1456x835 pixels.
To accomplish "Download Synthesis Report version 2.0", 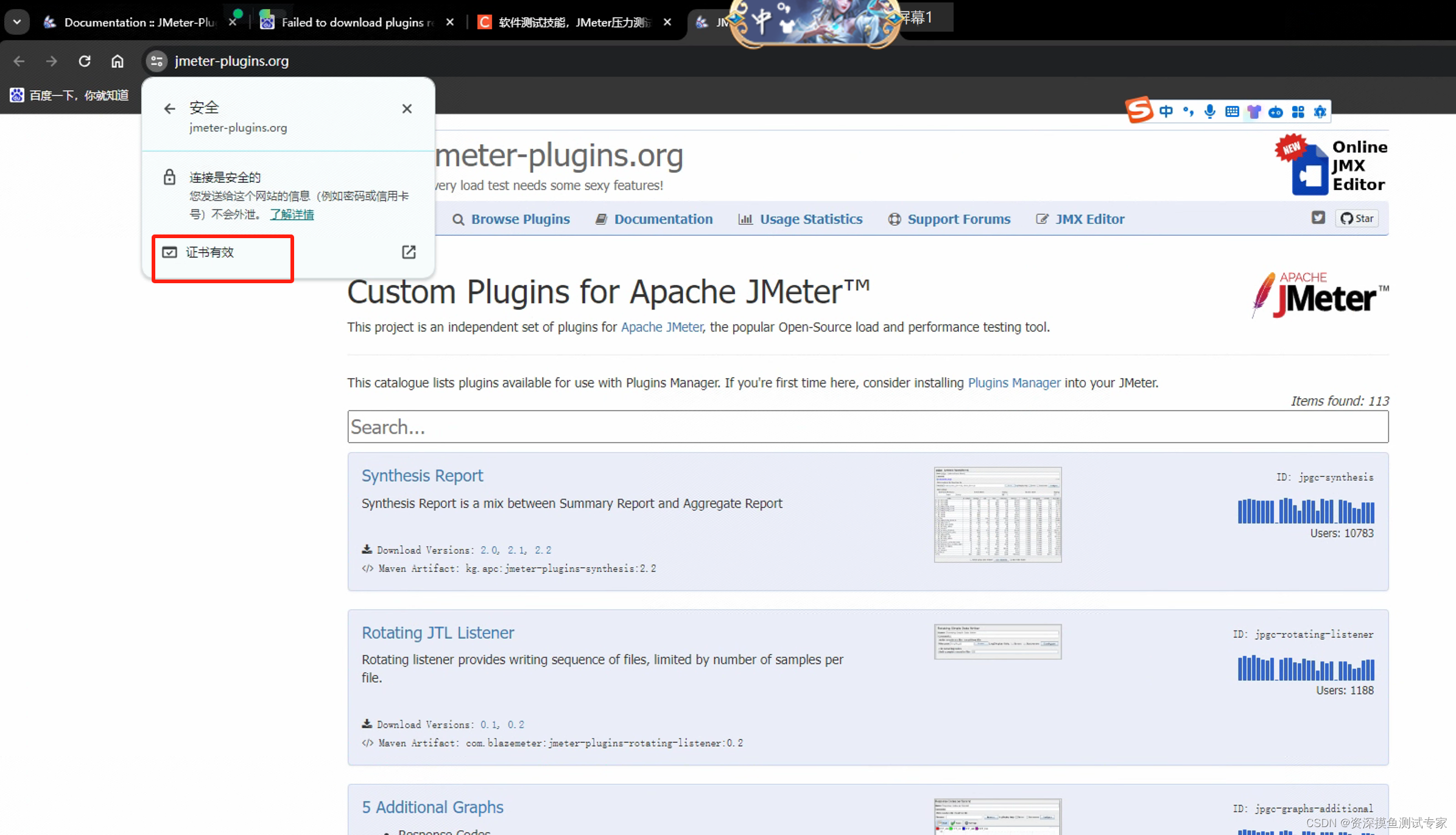I will pyautogui.click(x=488, y=550).
